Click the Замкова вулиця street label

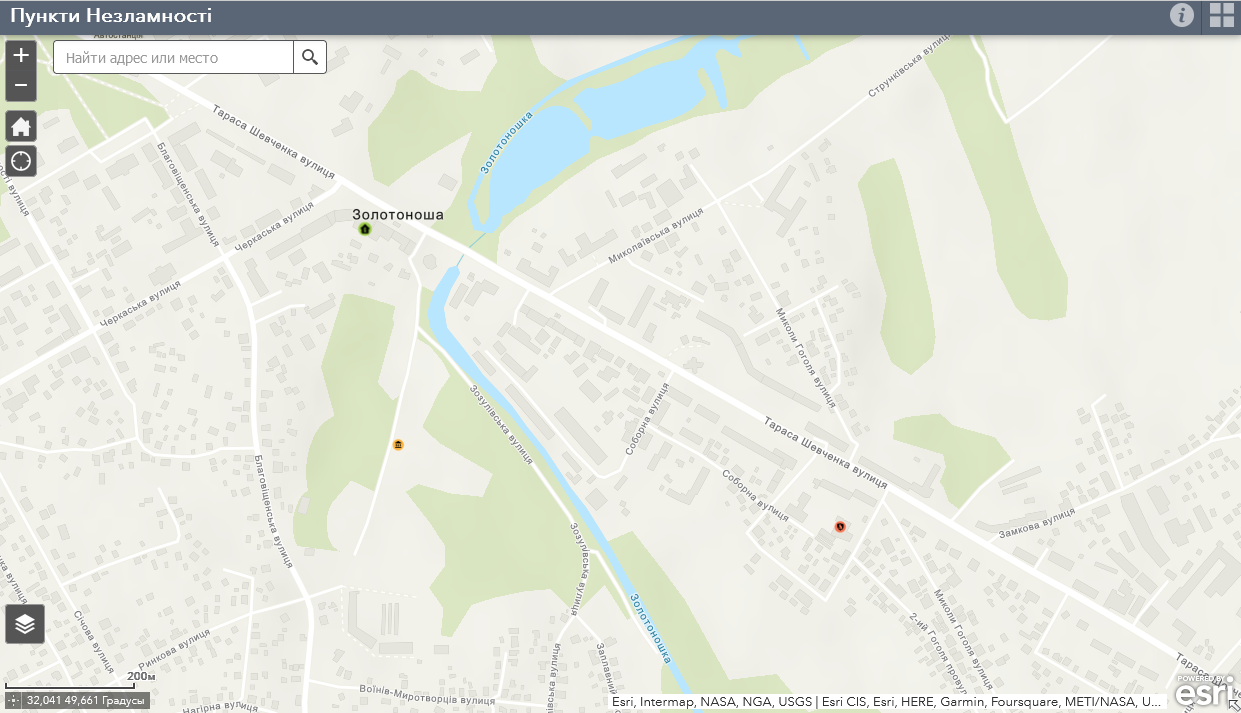1036,523
